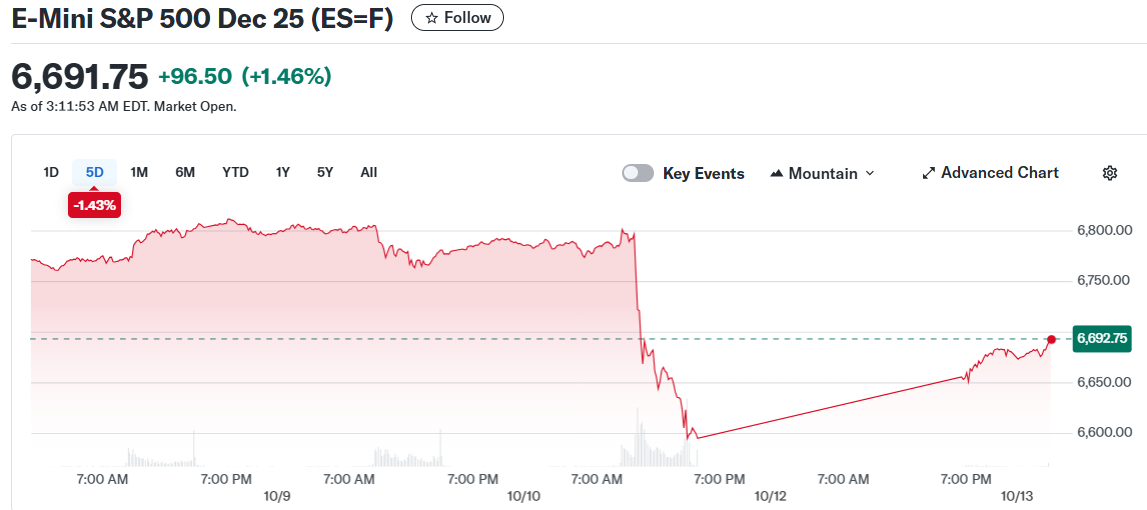Open chart settings gear icon

(x=1109, y=173)
